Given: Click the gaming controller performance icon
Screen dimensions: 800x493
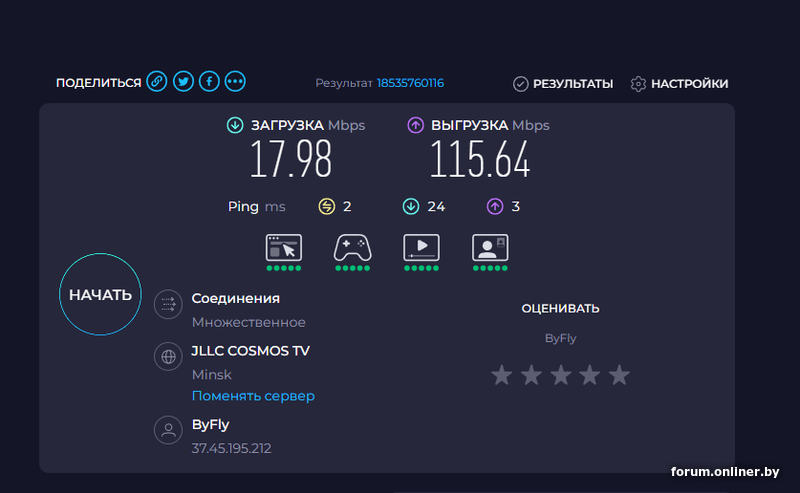Looking at the screenshot, I should click(x=352, y=248).
